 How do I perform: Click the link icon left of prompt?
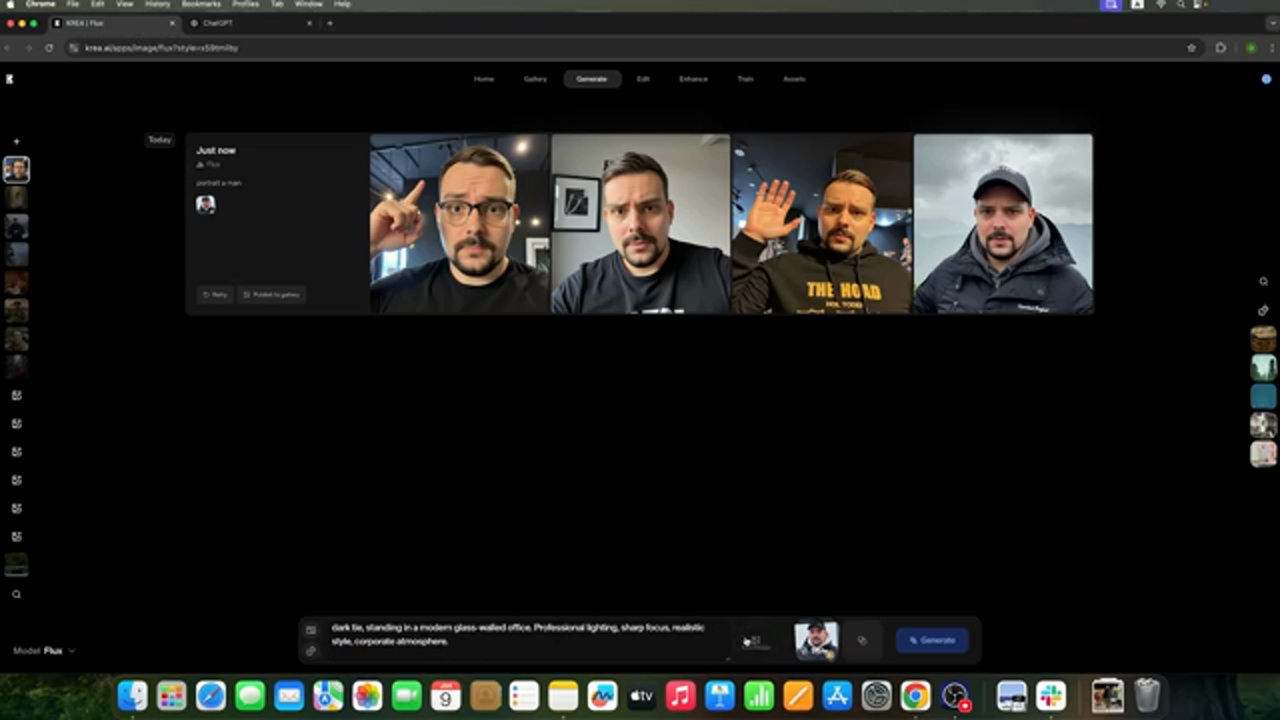311,651
